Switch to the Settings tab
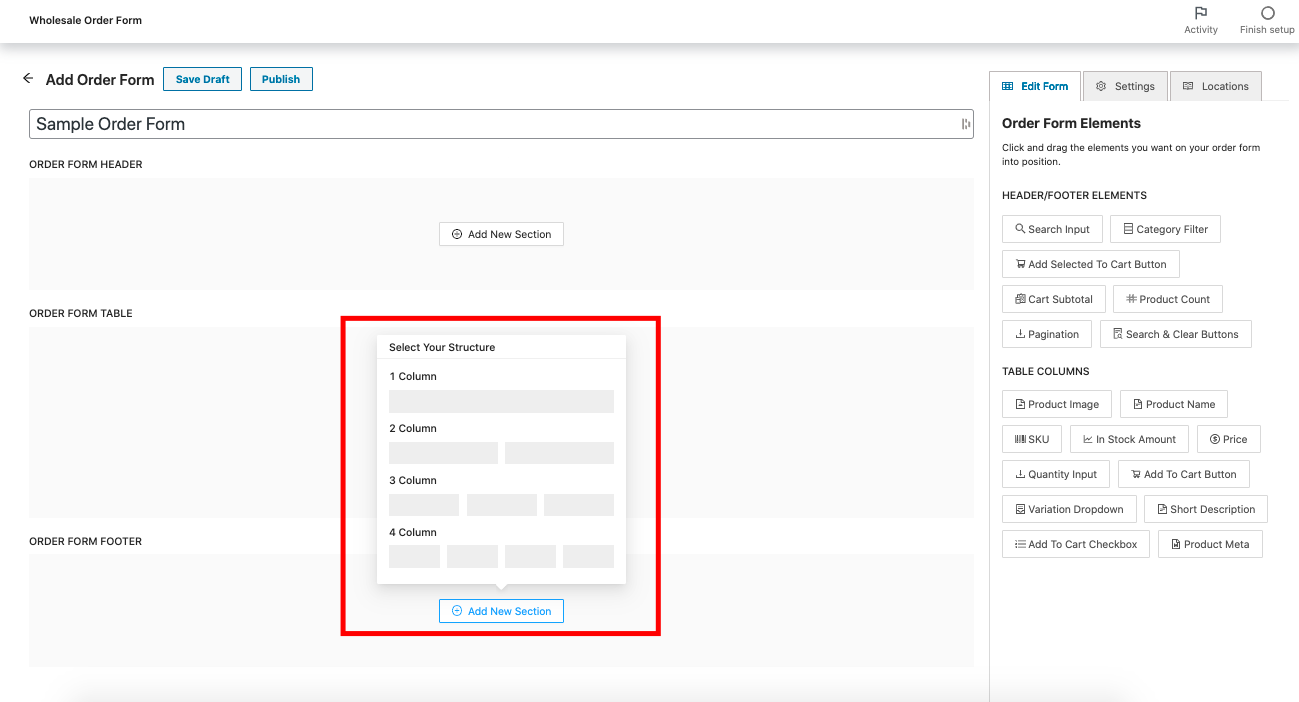1299x702 pixels. (1125, 87)
